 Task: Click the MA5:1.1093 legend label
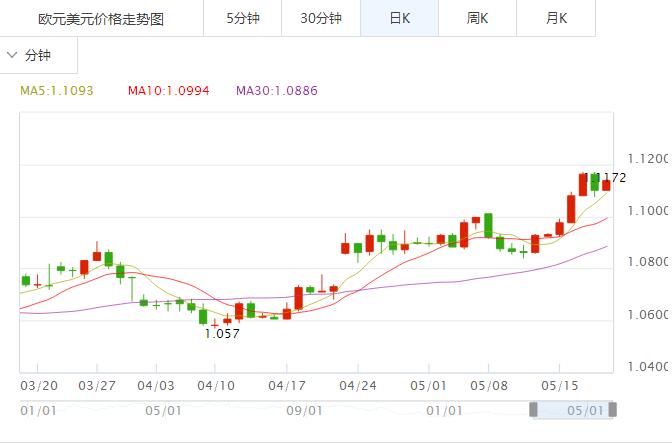(57, 91)
